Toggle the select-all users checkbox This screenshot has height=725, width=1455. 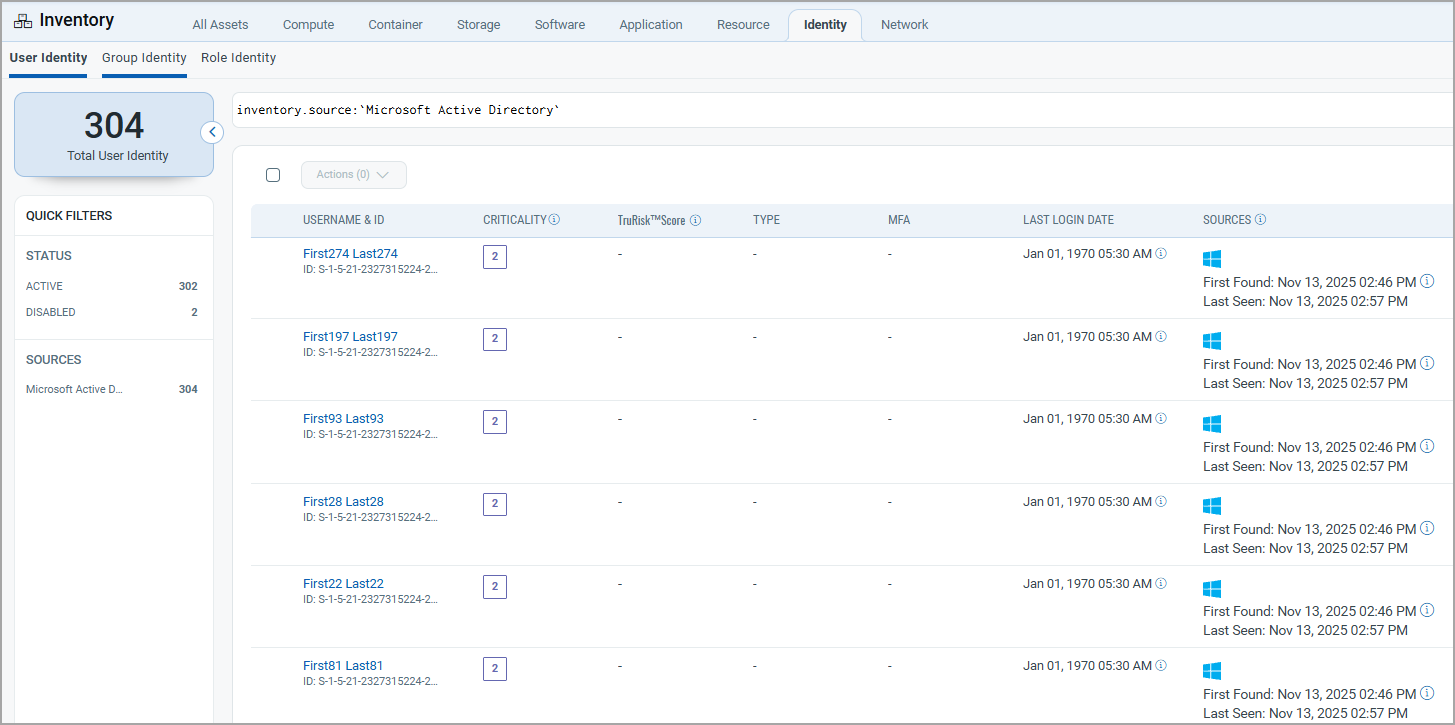[x=273, y=175]
